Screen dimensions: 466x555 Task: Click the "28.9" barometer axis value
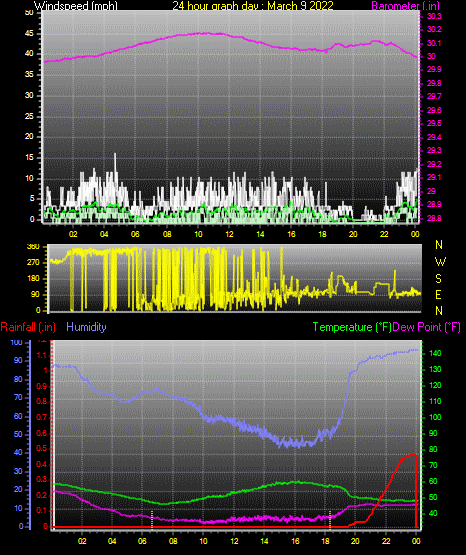tap(434, 205)
